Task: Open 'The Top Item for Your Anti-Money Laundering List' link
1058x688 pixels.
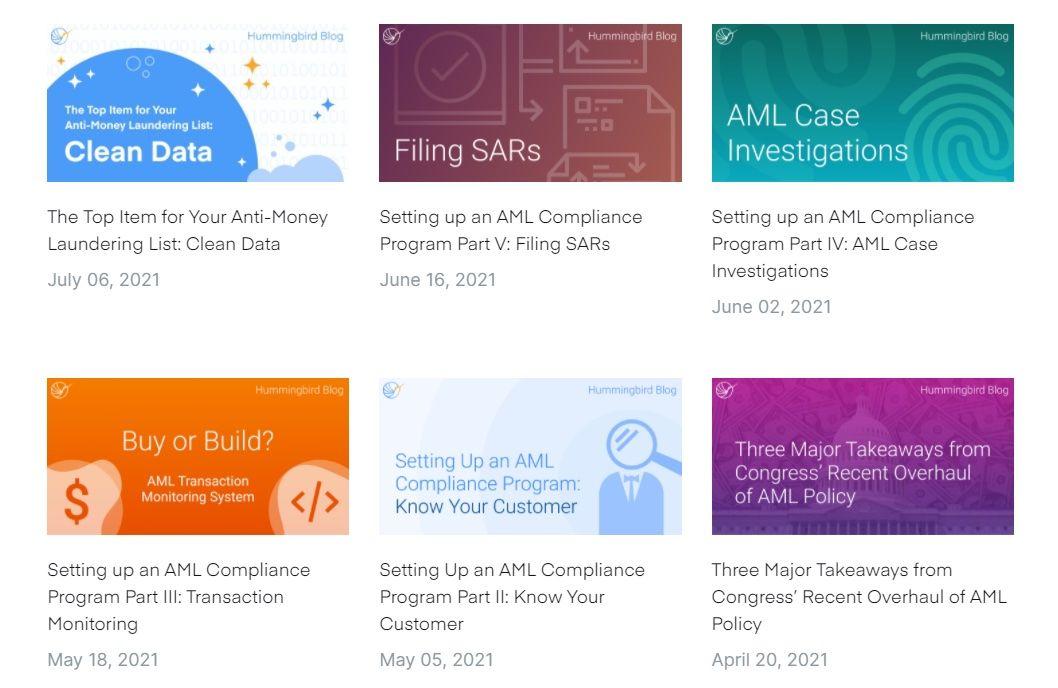Action: [188, 230]
